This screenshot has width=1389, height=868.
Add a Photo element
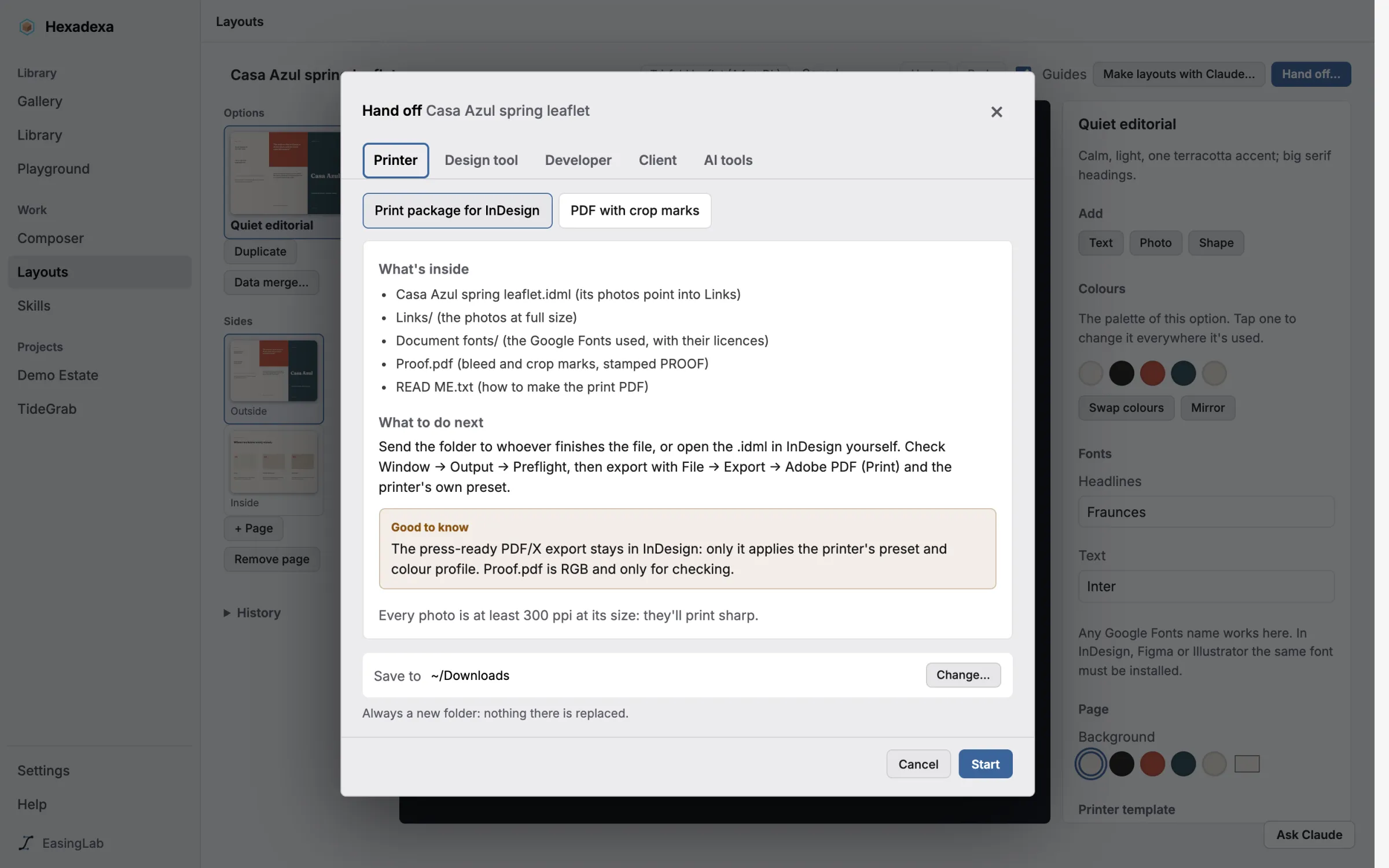[1155, 243]
